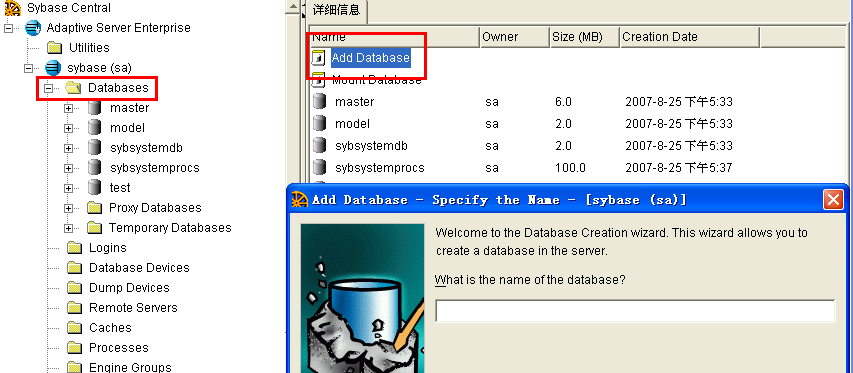Click the Adaptive Server Enterprise icon
This screenshot has height=373, width=853.
coord(33,28)
